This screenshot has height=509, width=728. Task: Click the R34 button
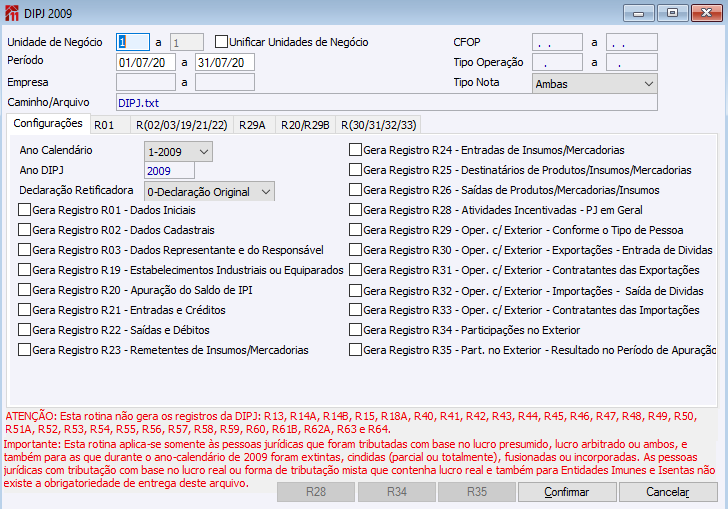click(396, 492)
